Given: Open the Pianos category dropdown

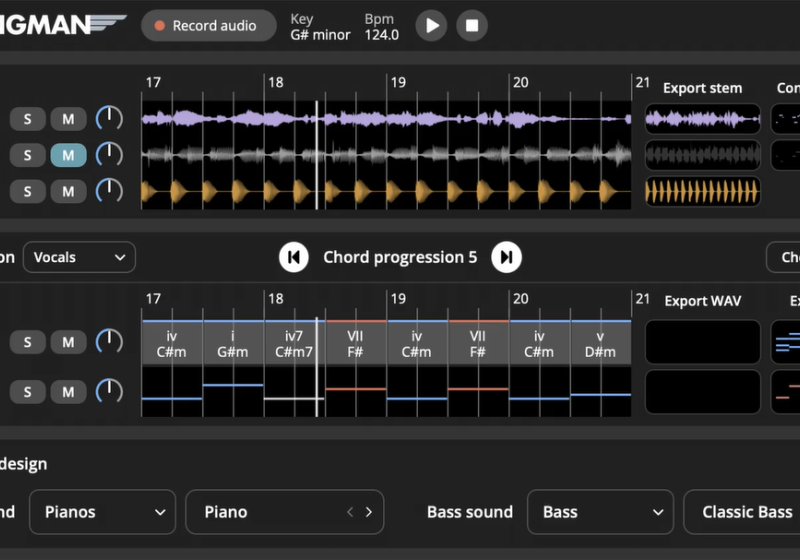Looking at the screenshot, I should [x=102, y=512].
